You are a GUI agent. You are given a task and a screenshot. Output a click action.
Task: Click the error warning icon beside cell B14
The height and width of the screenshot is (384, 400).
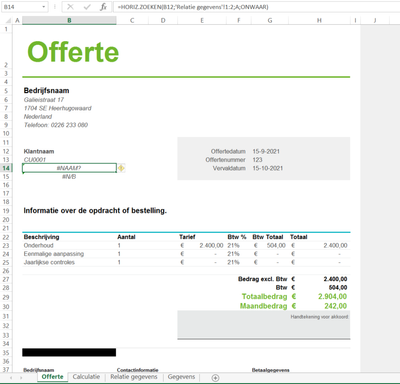pyautogui.click(x=121, y=168)
